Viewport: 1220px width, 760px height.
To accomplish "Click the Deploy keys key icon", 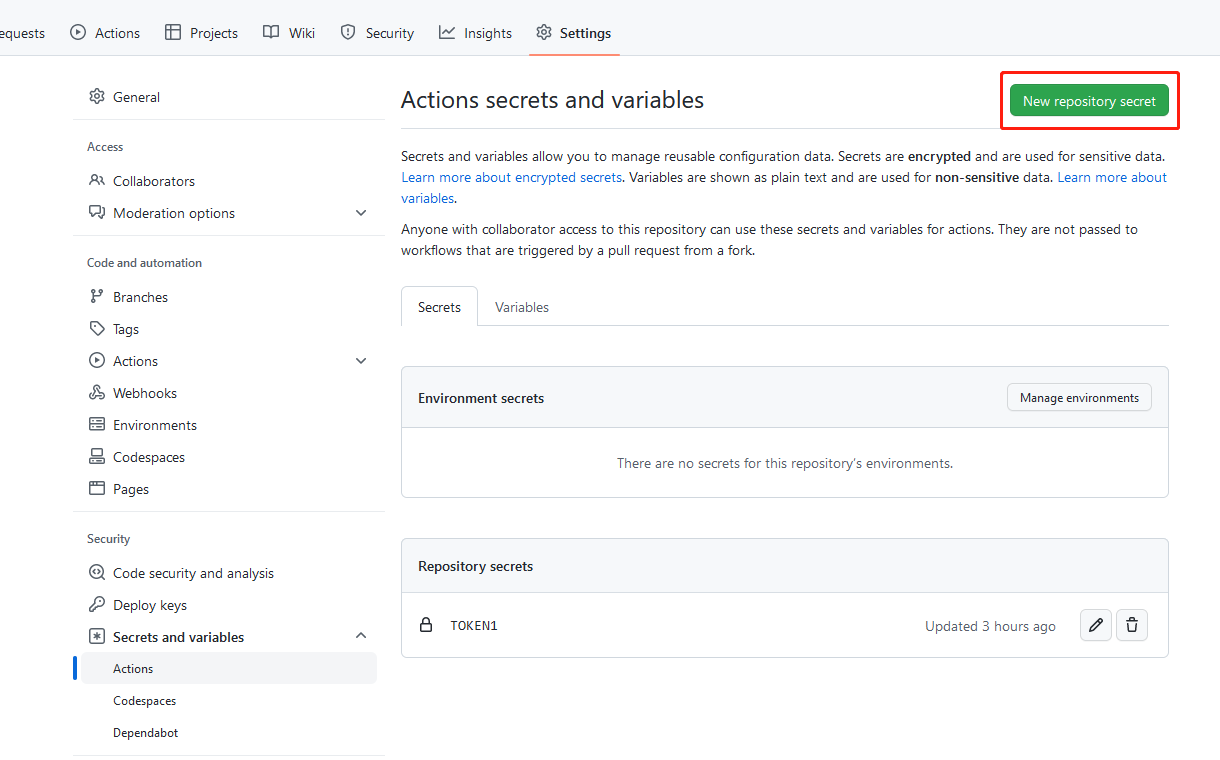I will coord(97,605).
